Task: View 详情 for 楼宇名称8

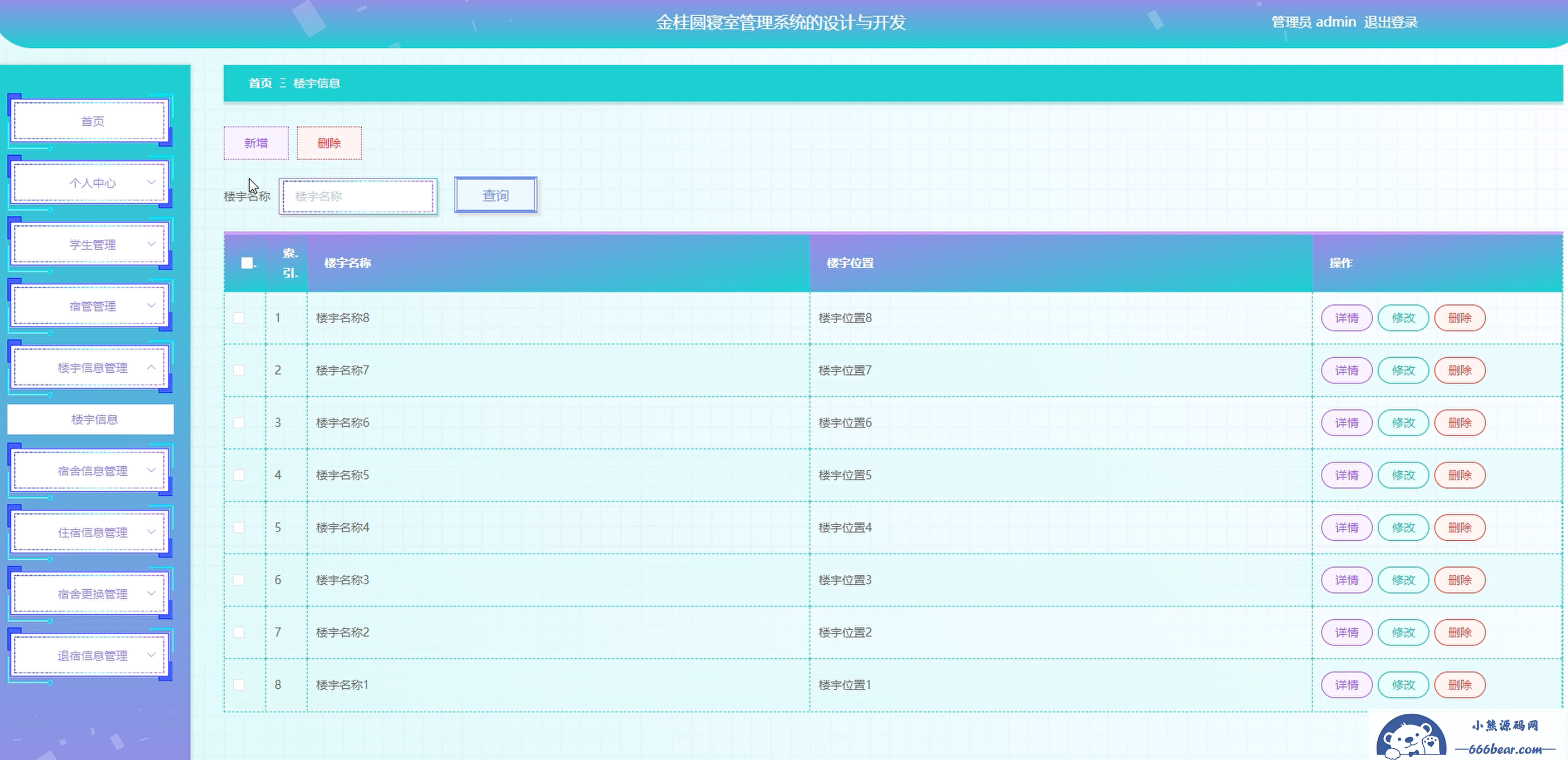Action: 1347,318
